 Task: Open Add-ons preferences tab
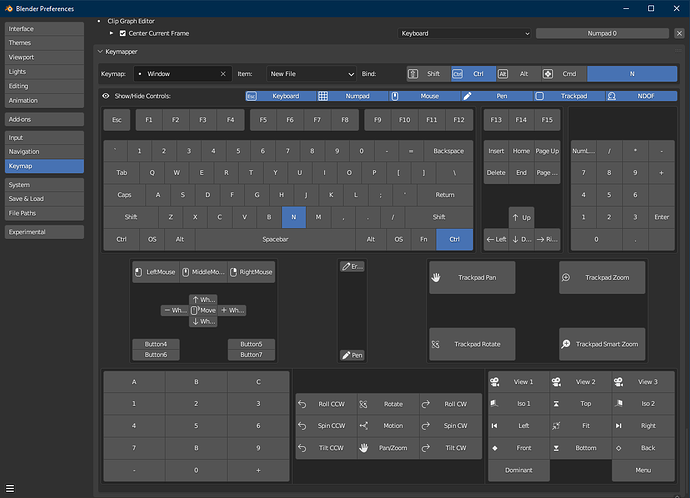point(44,119)
